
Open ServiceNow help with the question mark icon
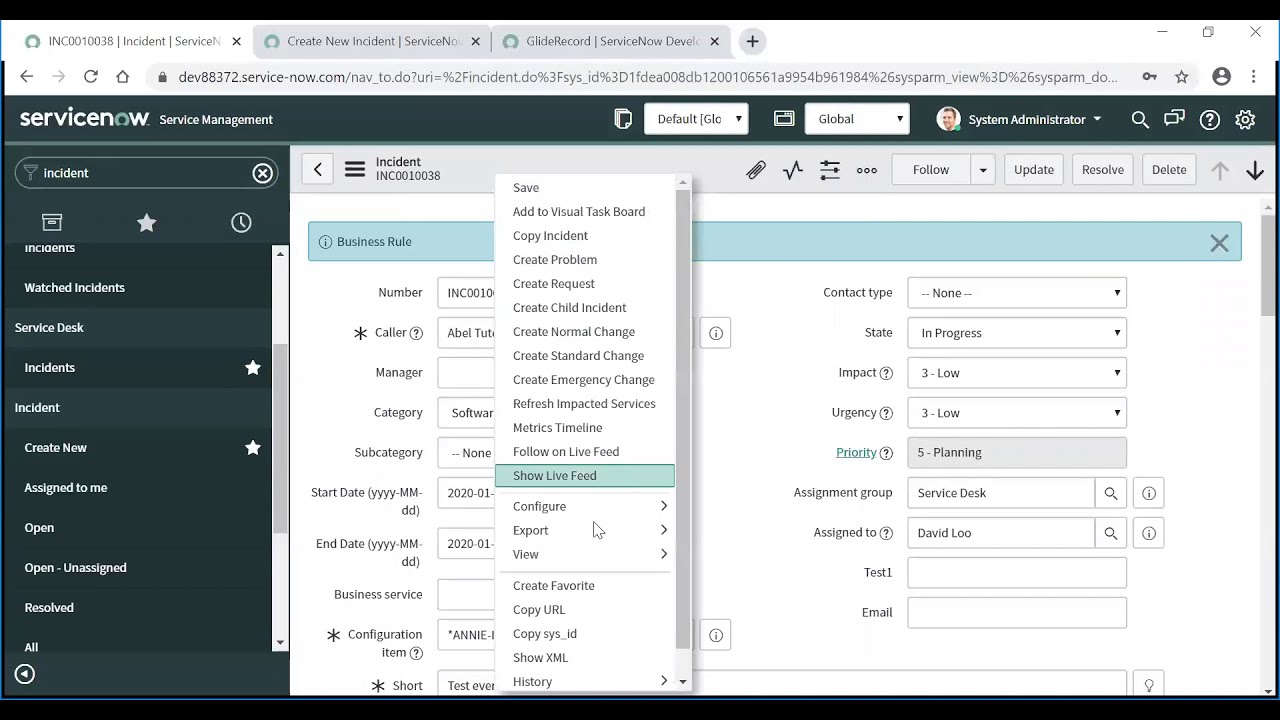pos(1209,119)
